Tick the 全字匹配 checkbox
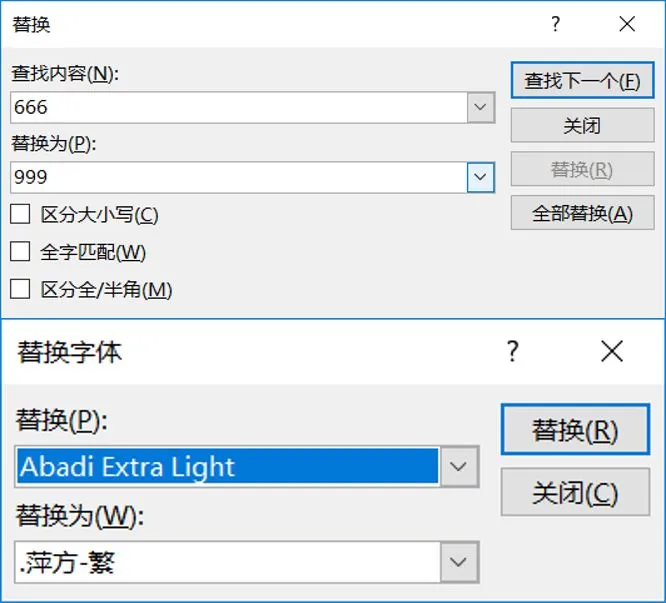This screenshot has width=666, height=603. [20, 252]
